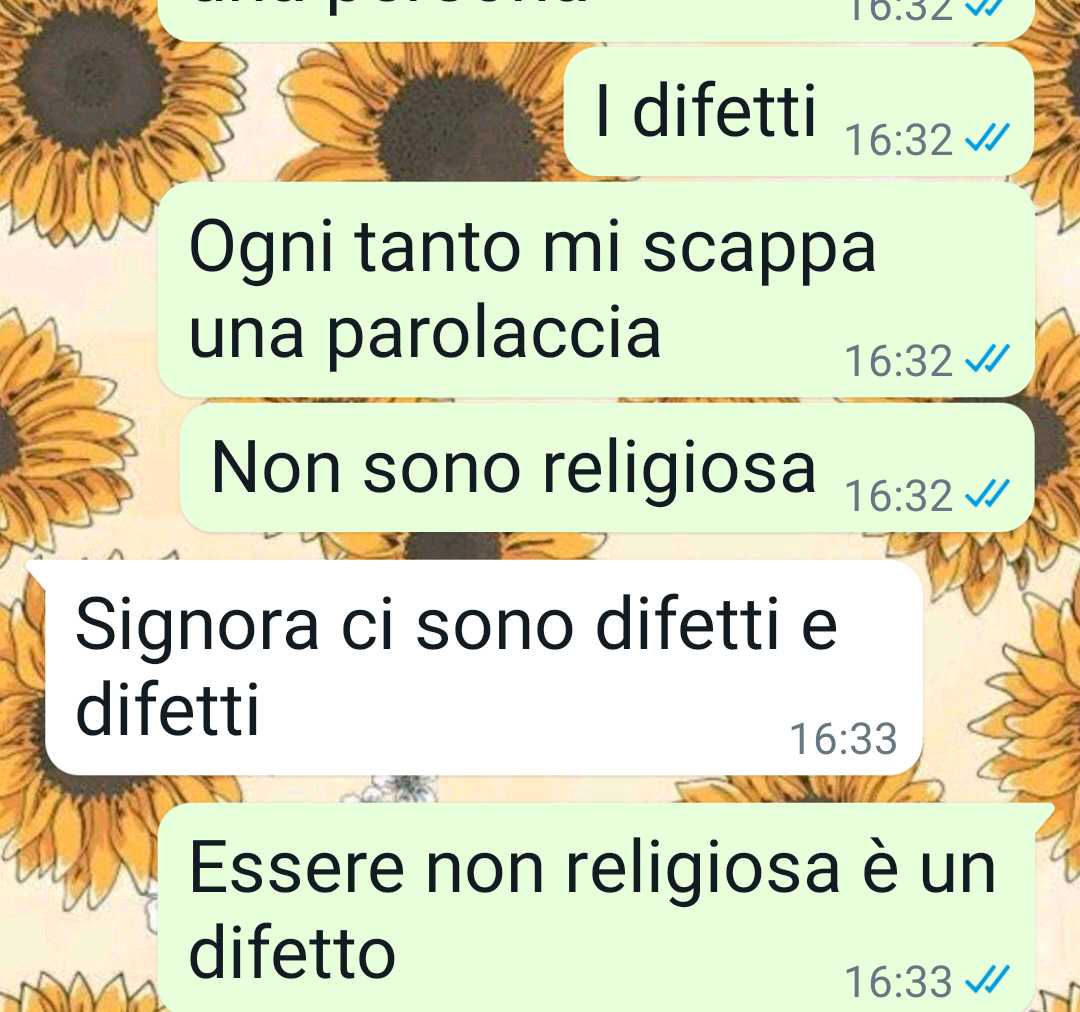Click the 16:33 timestamp on the white received bubble
The height and width of the screenshot is (1012, 1080).
pos(843,739)
